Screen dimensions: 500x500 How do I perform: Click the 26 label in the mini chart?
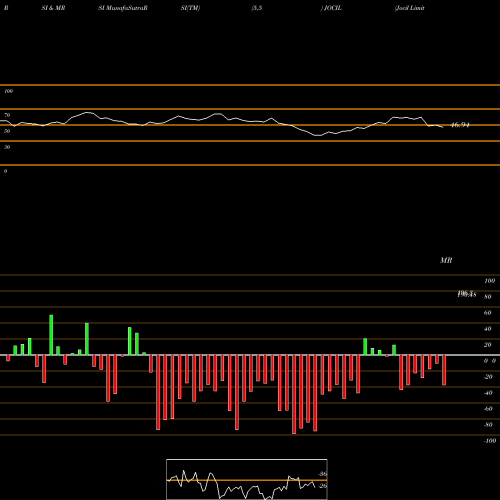tap(323, 486)
